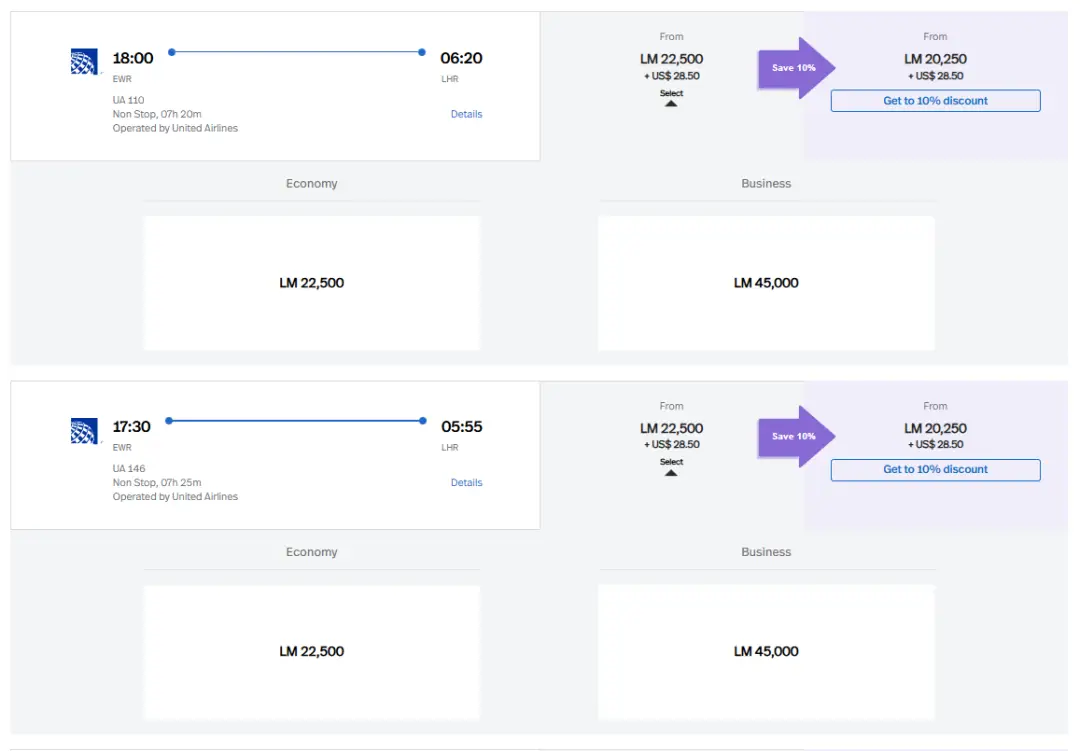1080x751 pixels.
Task: Select the Business heading under flight UA 110
Action: click(x=766, y=184)
